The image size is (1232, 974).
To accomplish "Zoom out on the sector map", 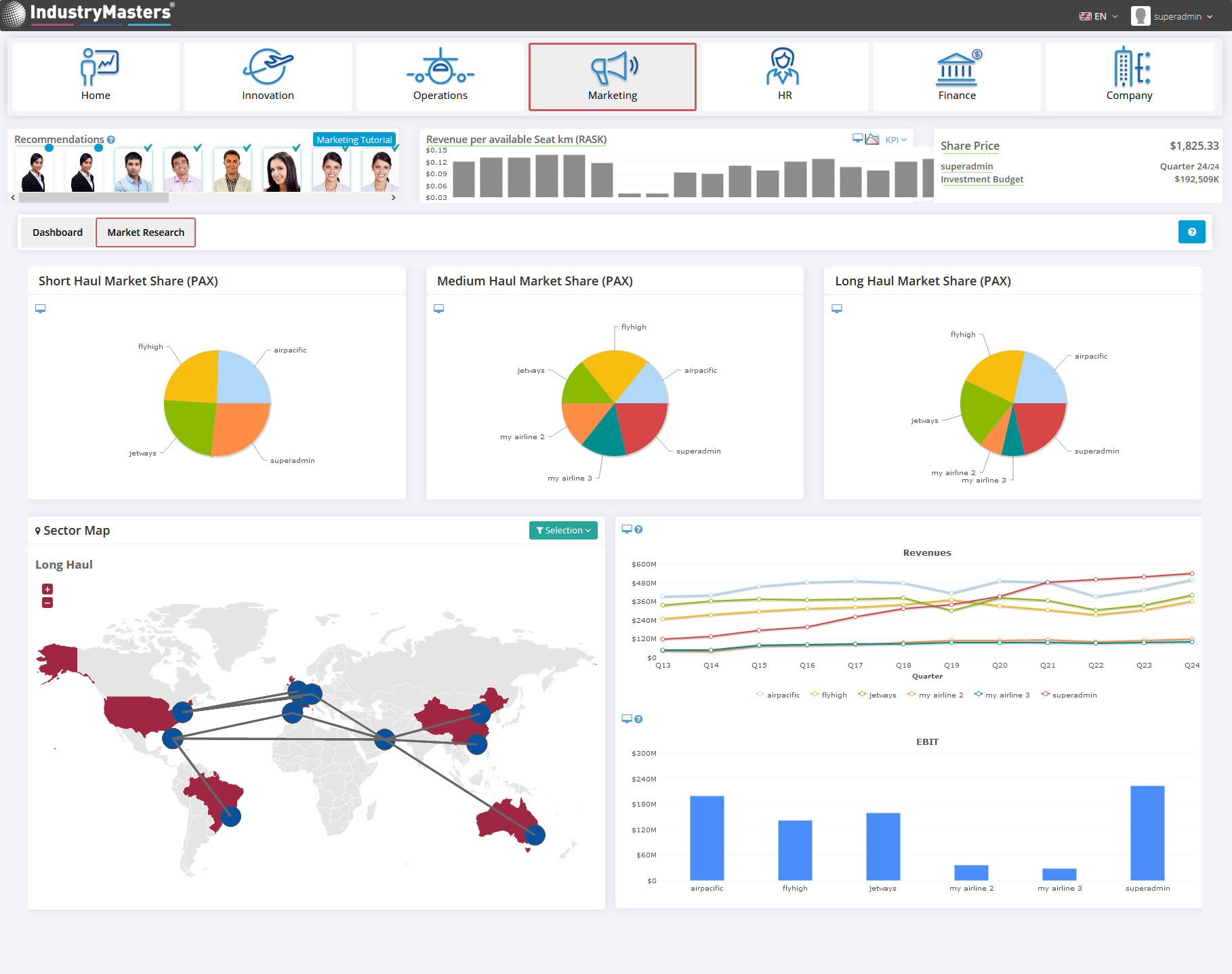I will coord(47,603).
